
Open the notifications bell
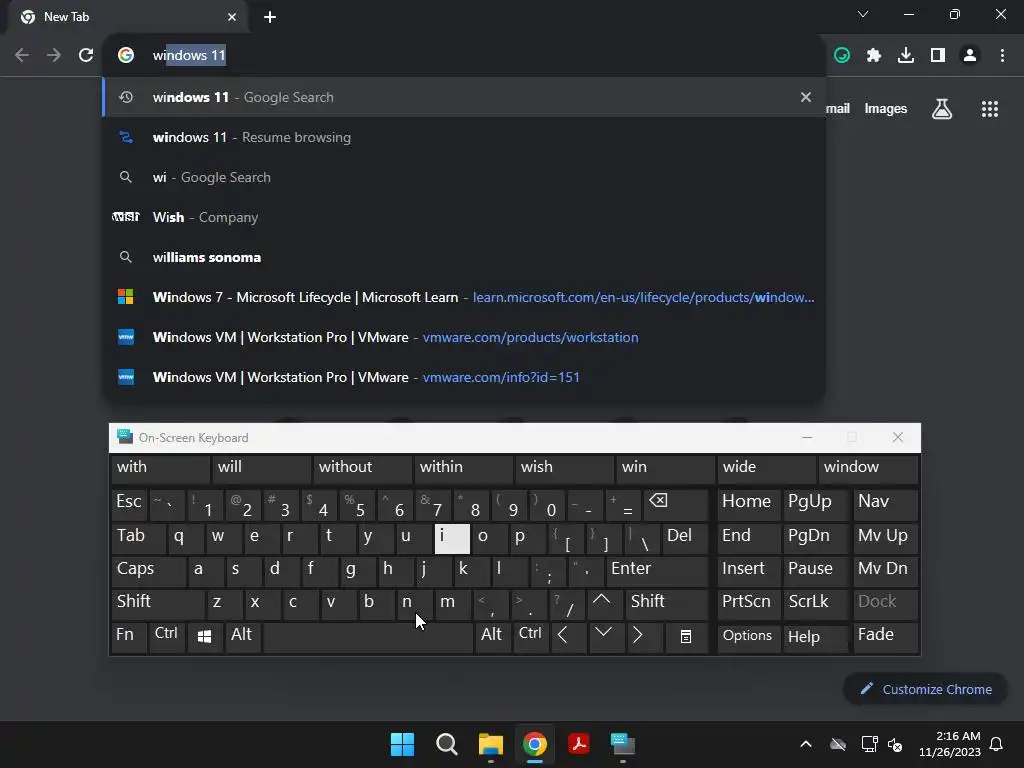pos(997,744)
